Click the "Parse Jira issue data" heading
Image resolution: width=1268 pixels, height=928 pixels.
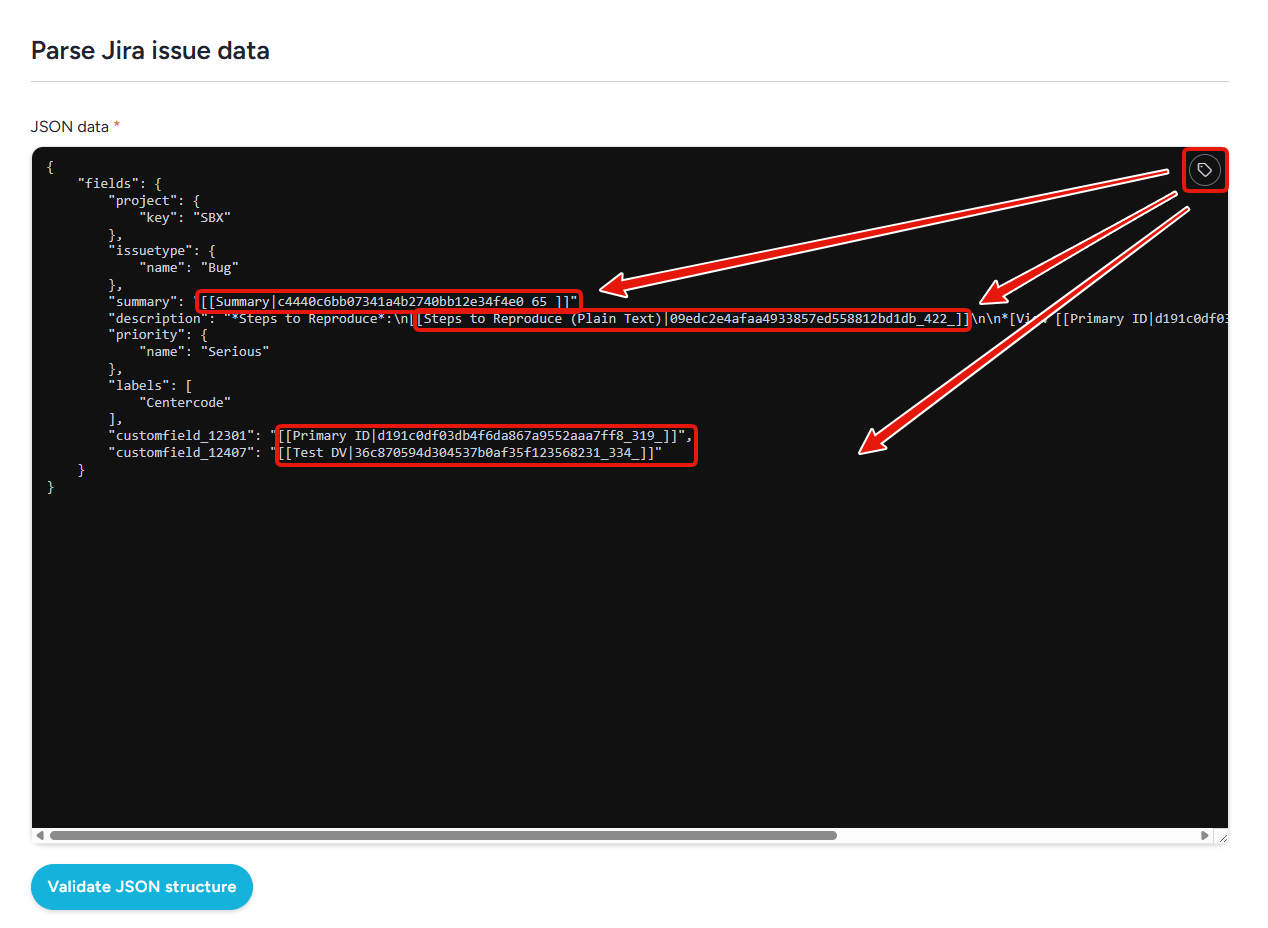(x=150, y=50)
